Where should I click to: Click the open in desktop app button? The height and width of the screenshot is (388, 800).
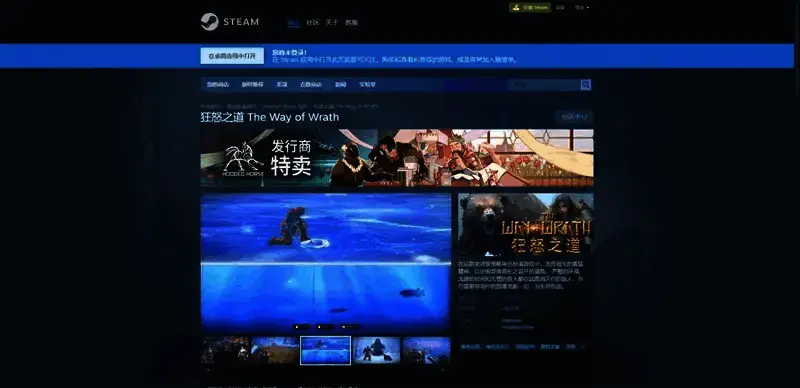click(232, 56)
